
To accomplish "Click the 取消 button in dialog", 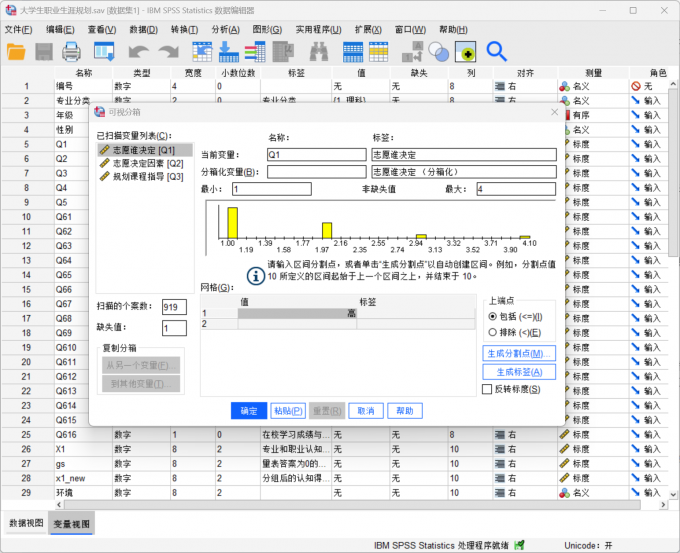I will point(366,411).
